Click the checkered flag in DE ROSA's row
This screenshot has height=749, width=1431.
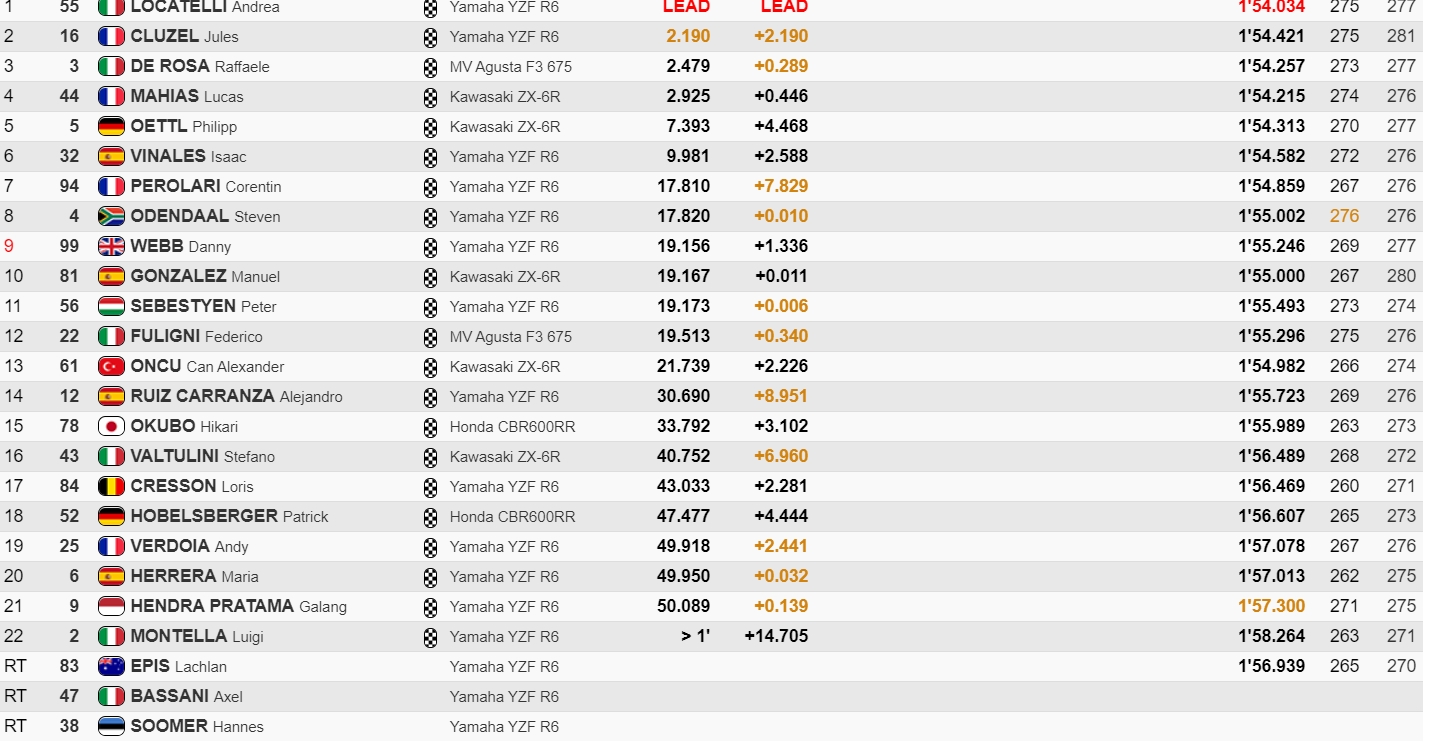point(430,67)
